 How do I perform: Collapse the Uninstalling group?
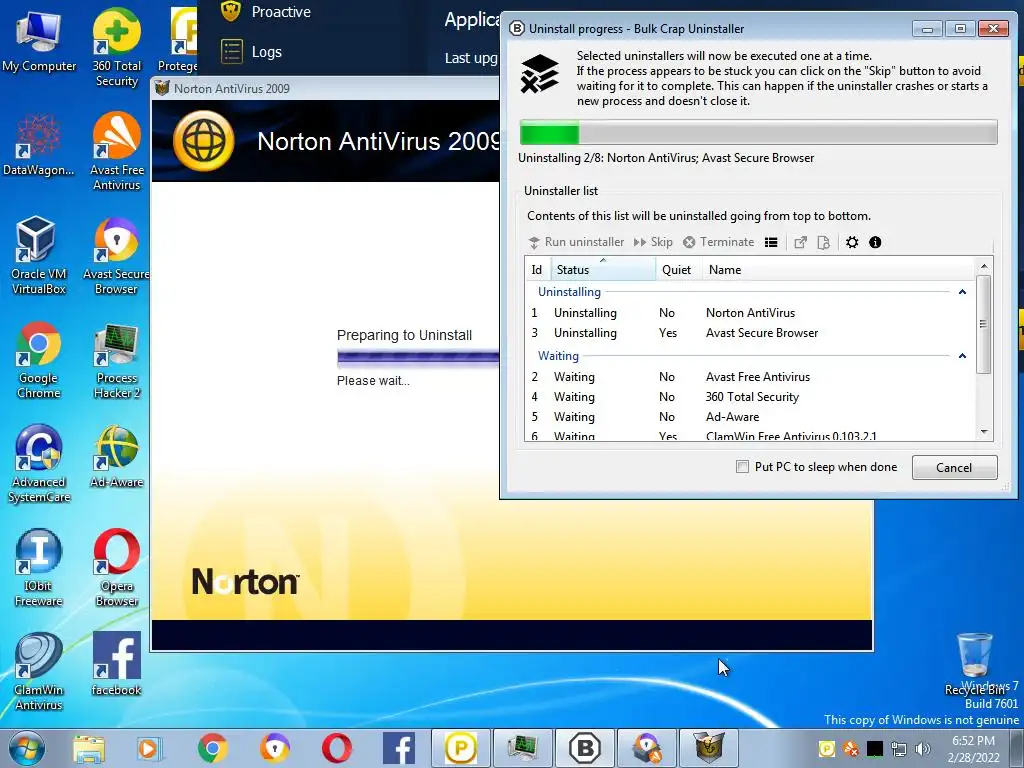click(962, 292)
